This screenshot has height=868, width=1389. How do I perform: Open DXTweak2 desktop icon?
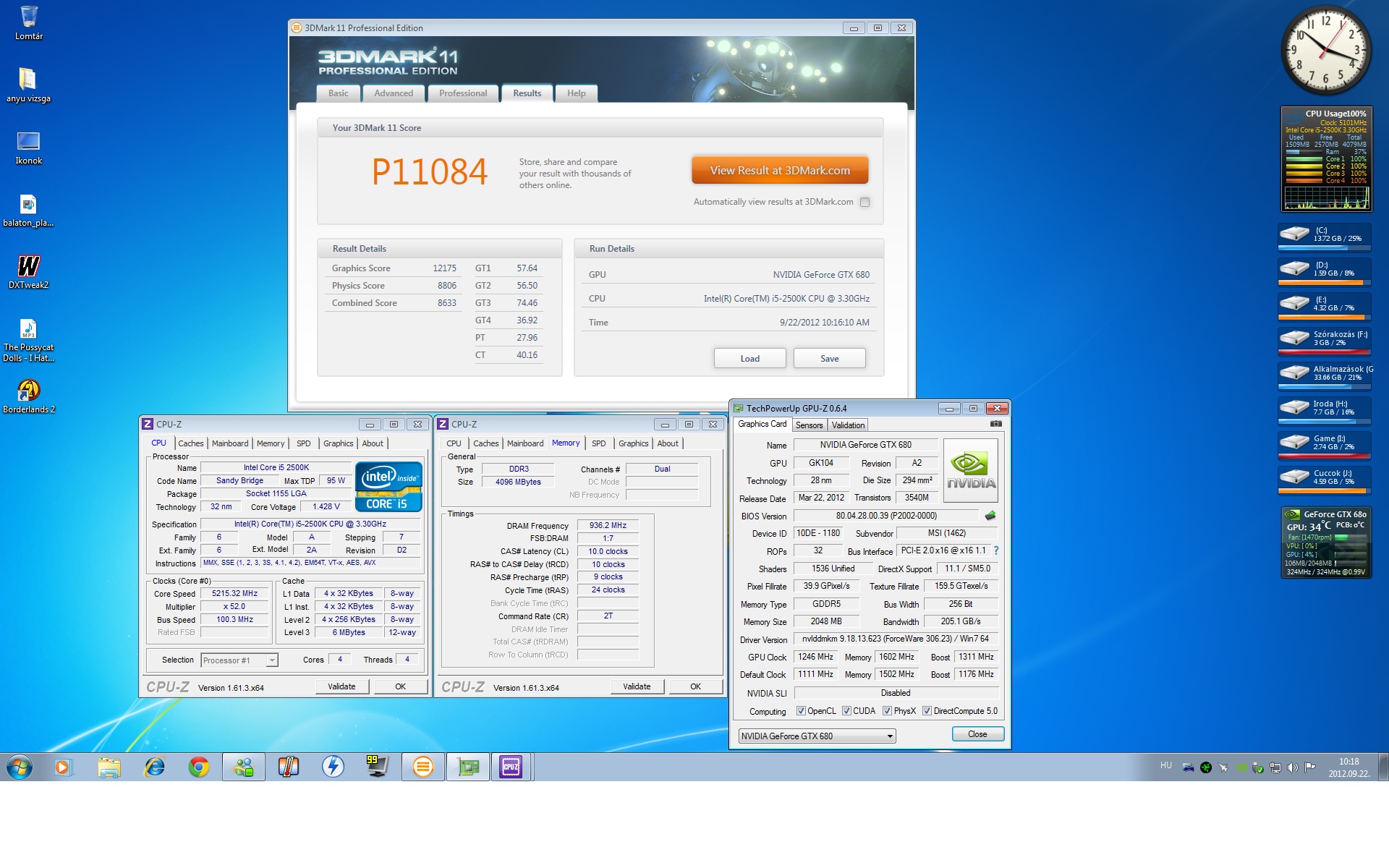click(x=28, y=266)
